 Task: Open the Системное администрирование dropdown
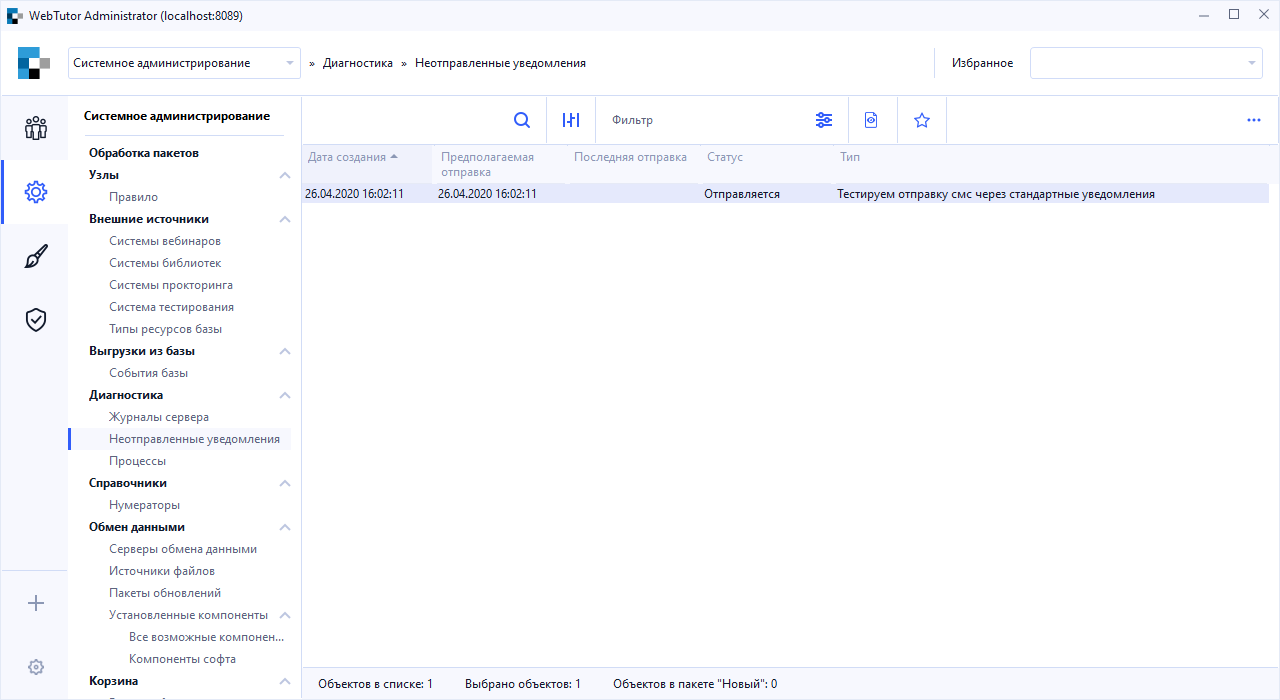184,63
